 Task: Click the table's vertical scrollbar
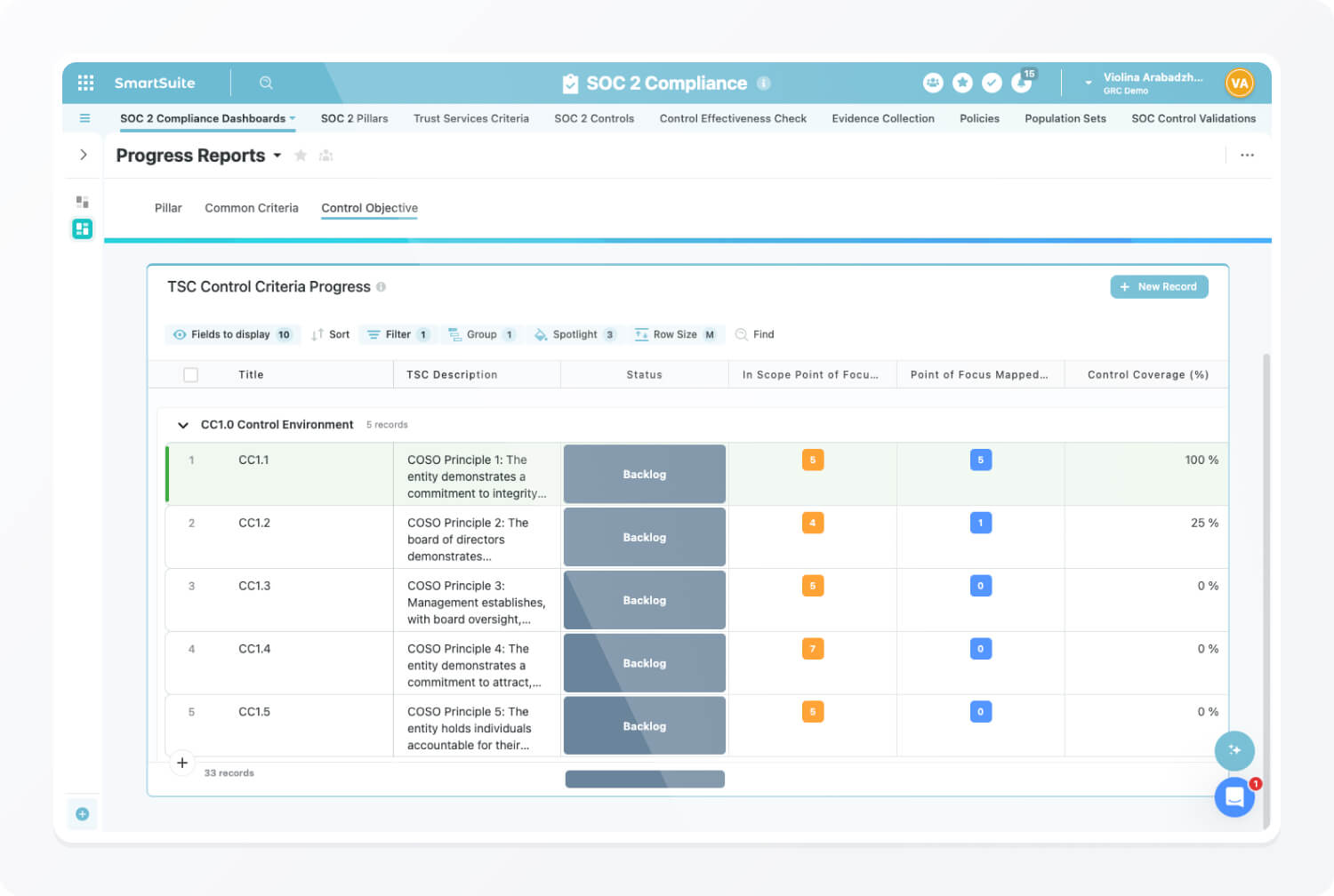click(1266, 591)
